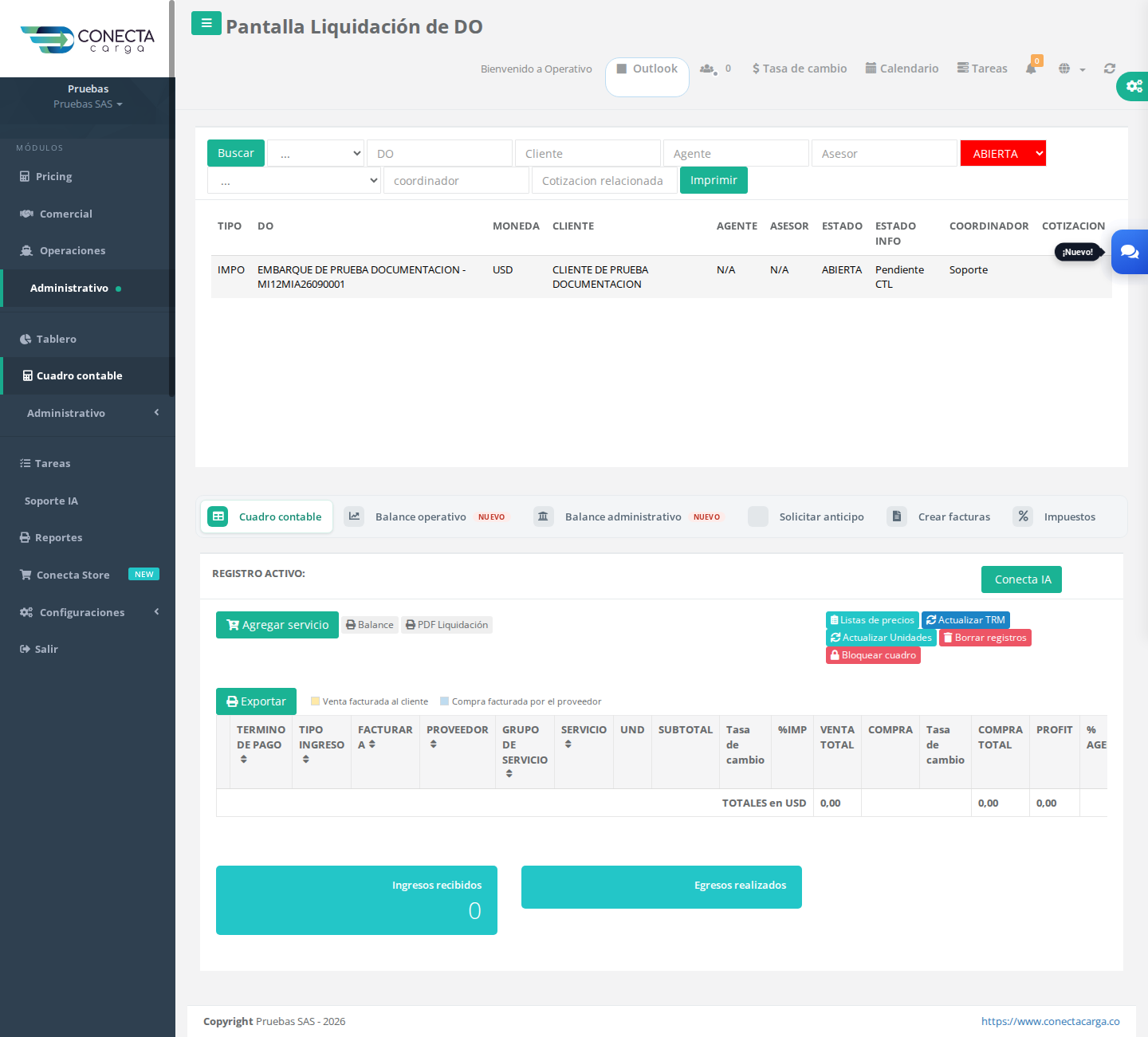Image resolution: width=1148 pixels, height=1037 pixels.
Task: Sort by SERVICIO column arrows
Action: pos(568,744)
